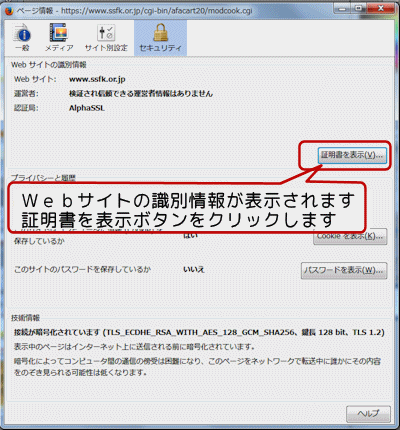Maximize the page info window
400x430 pixels.
point(359,9)
